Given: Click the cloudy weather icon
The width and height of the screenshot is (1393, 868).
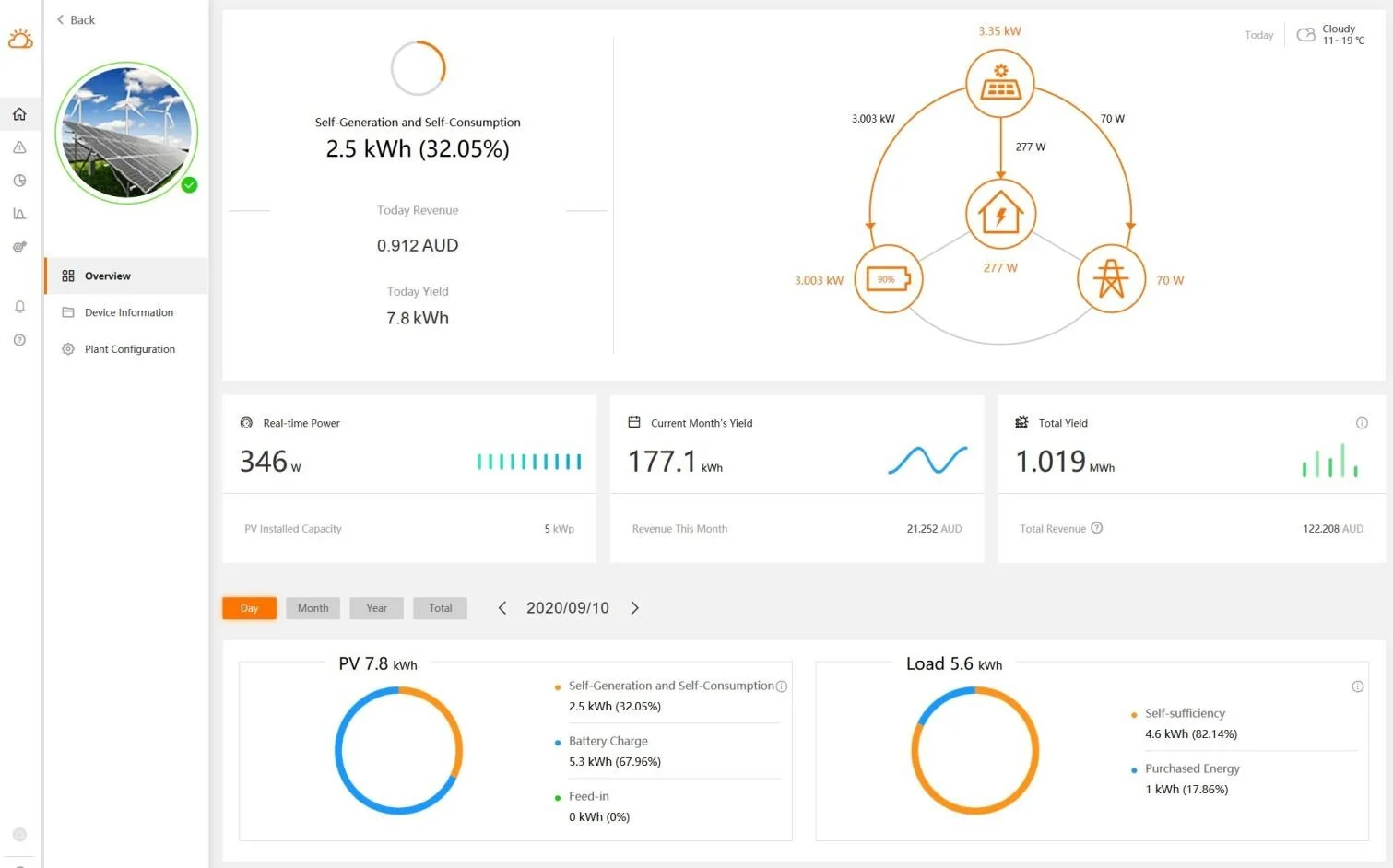Looking at the screenshot, I should [1305, 34].
